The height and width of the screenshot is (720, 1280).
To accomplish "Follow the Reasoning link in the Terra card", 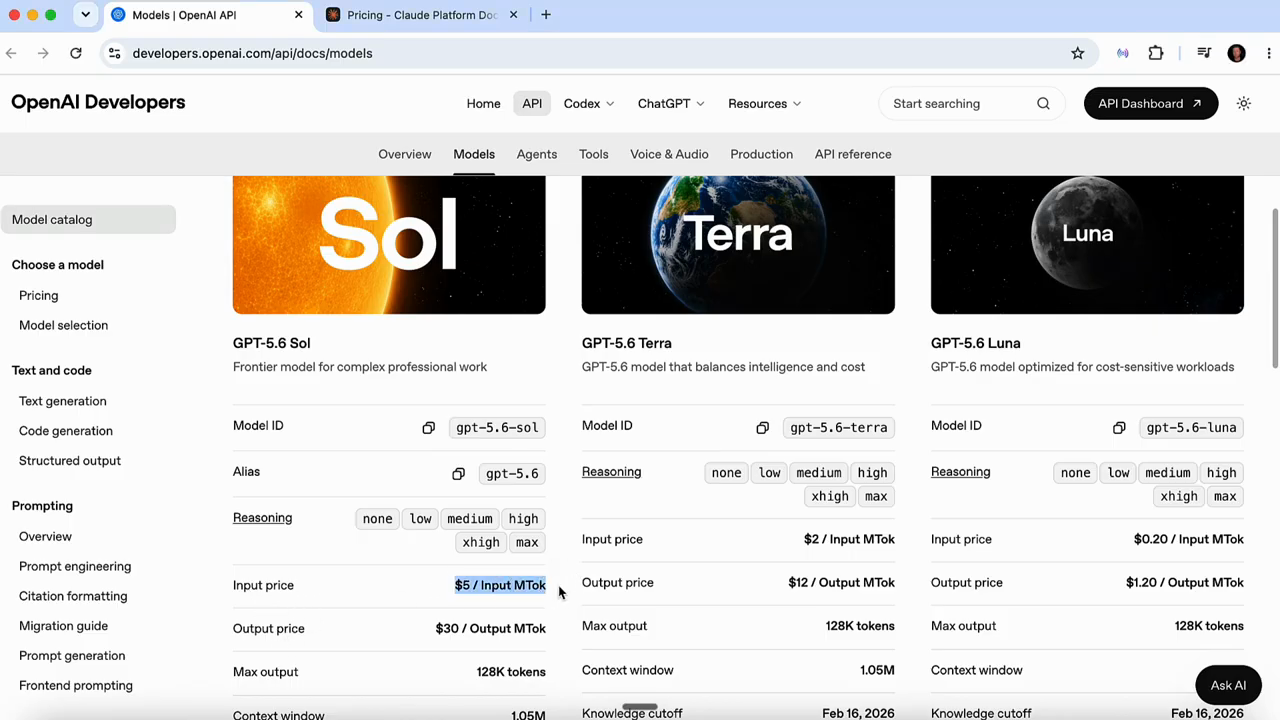I will [x=612, y=472].
